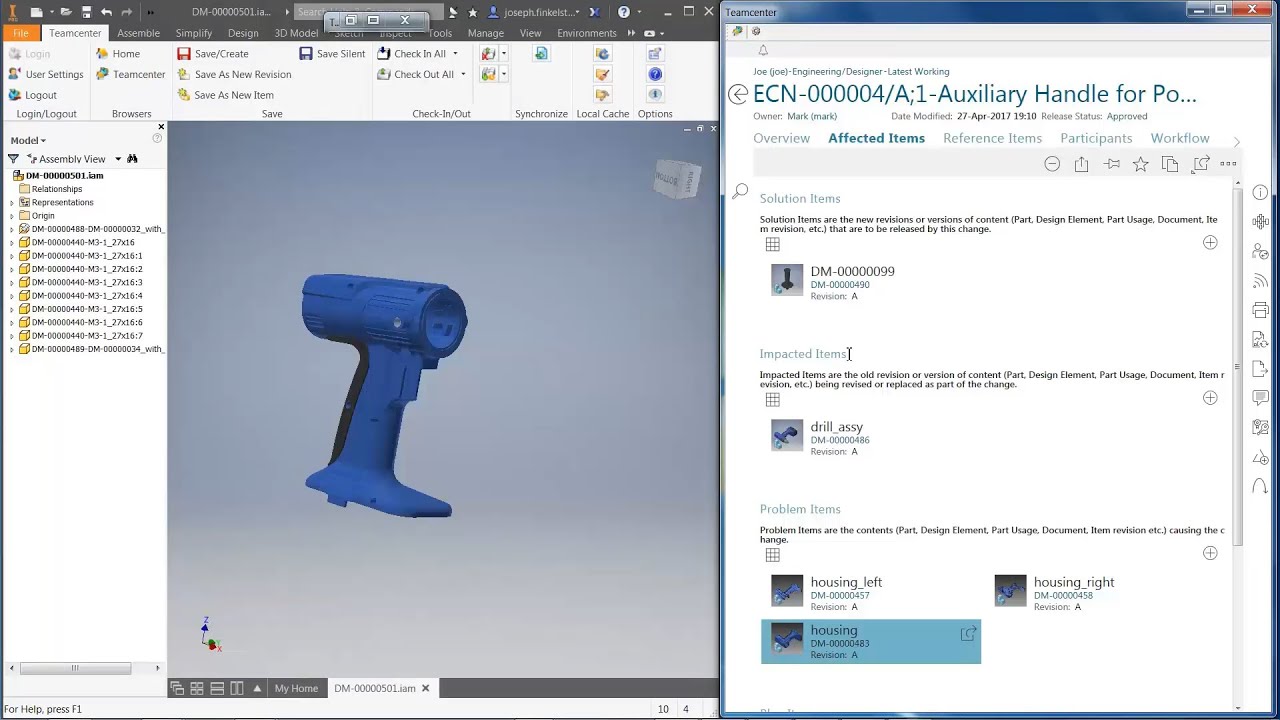Open the File menu tab
The image size is (1280, 720).
tap(20, 33)
